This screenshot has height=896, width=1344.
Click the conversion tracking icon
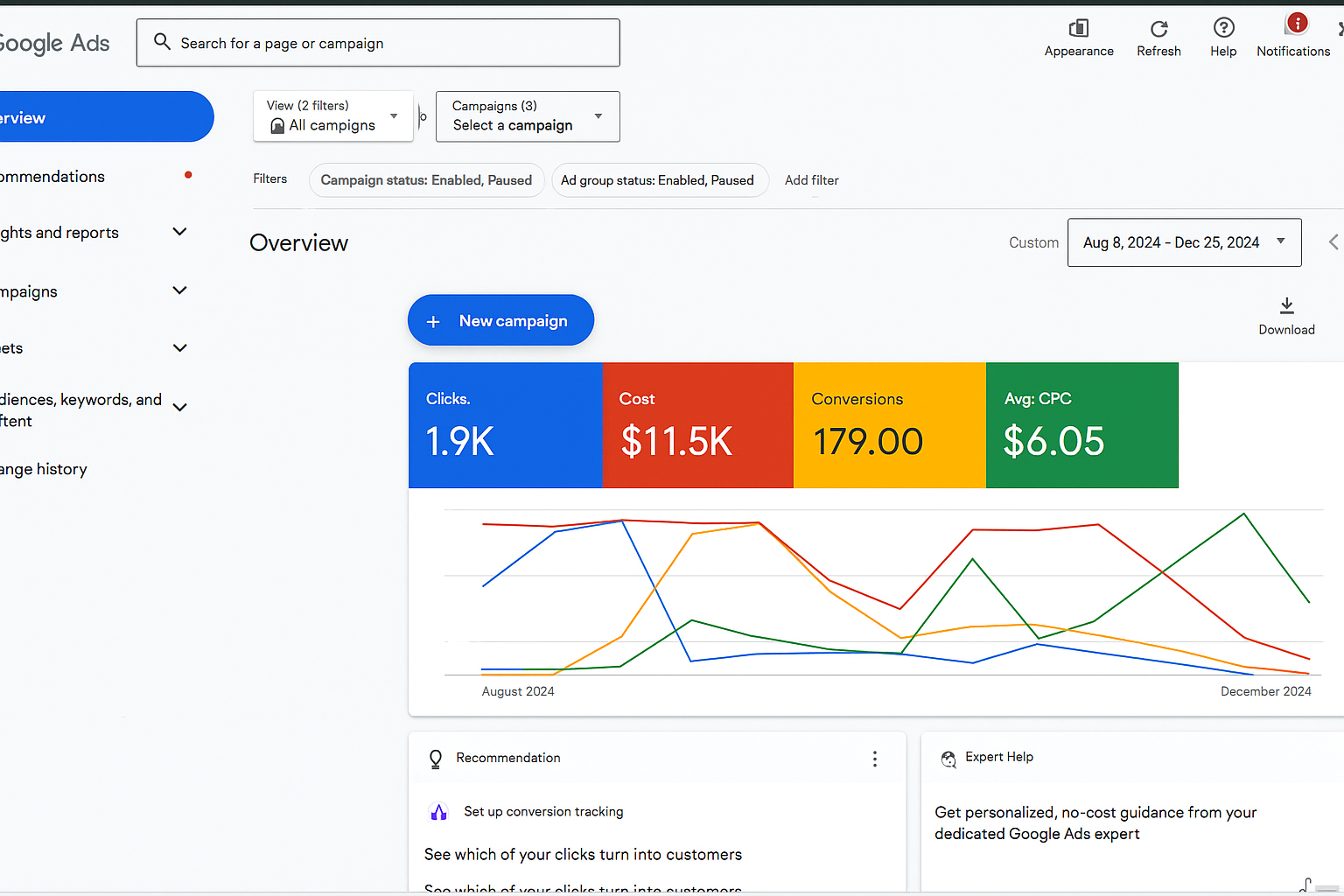click(438, 812)
